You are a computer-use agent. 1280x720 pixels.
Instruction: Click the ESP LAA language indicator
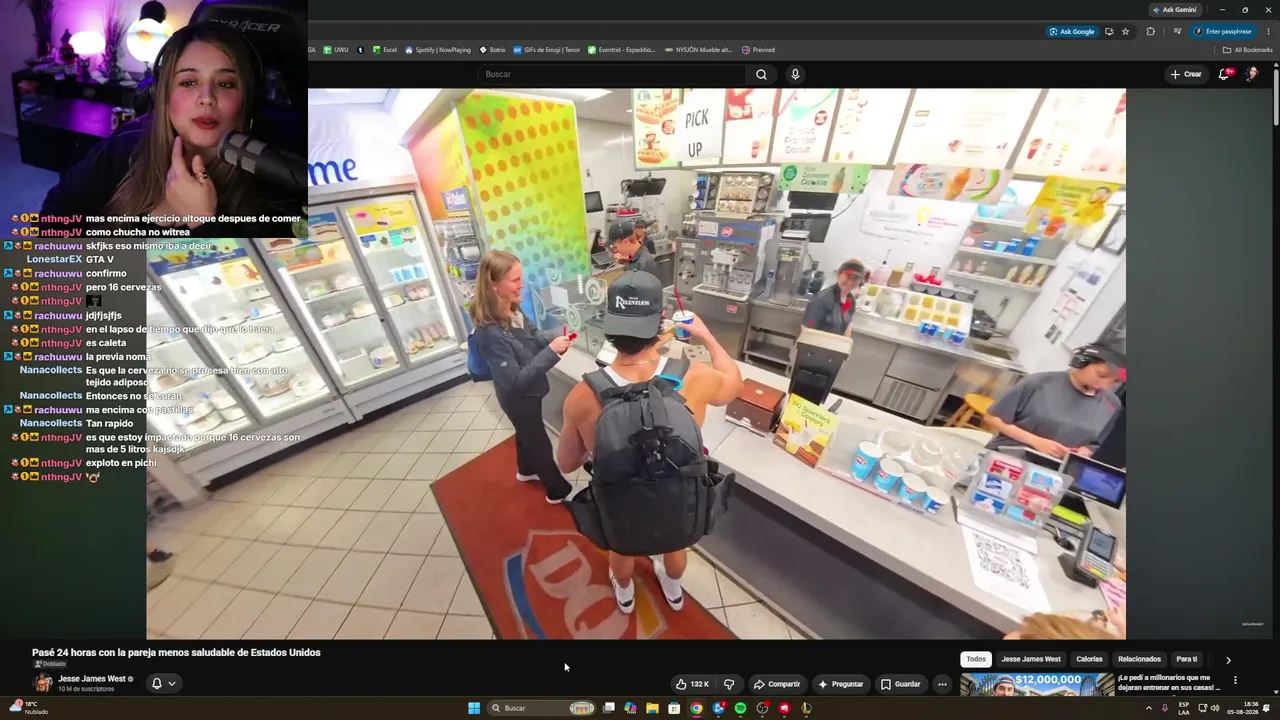click(1184, 708)
